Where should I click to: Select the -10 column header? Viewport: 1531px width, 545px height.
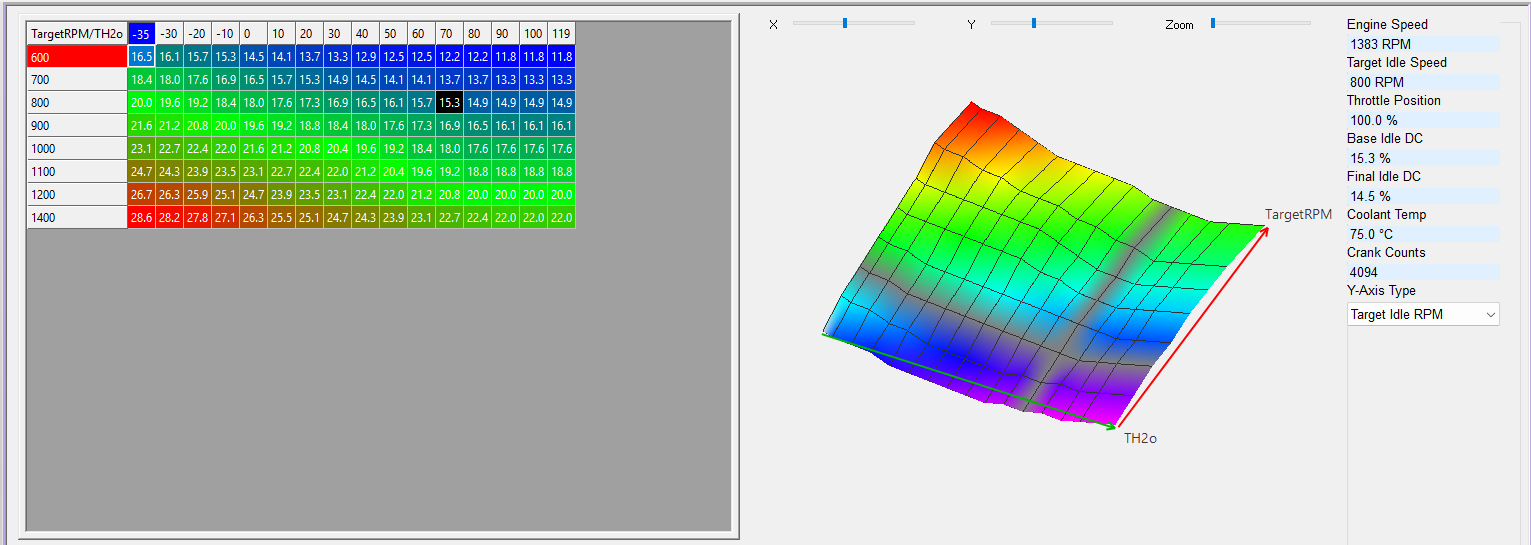click(225, 33)
